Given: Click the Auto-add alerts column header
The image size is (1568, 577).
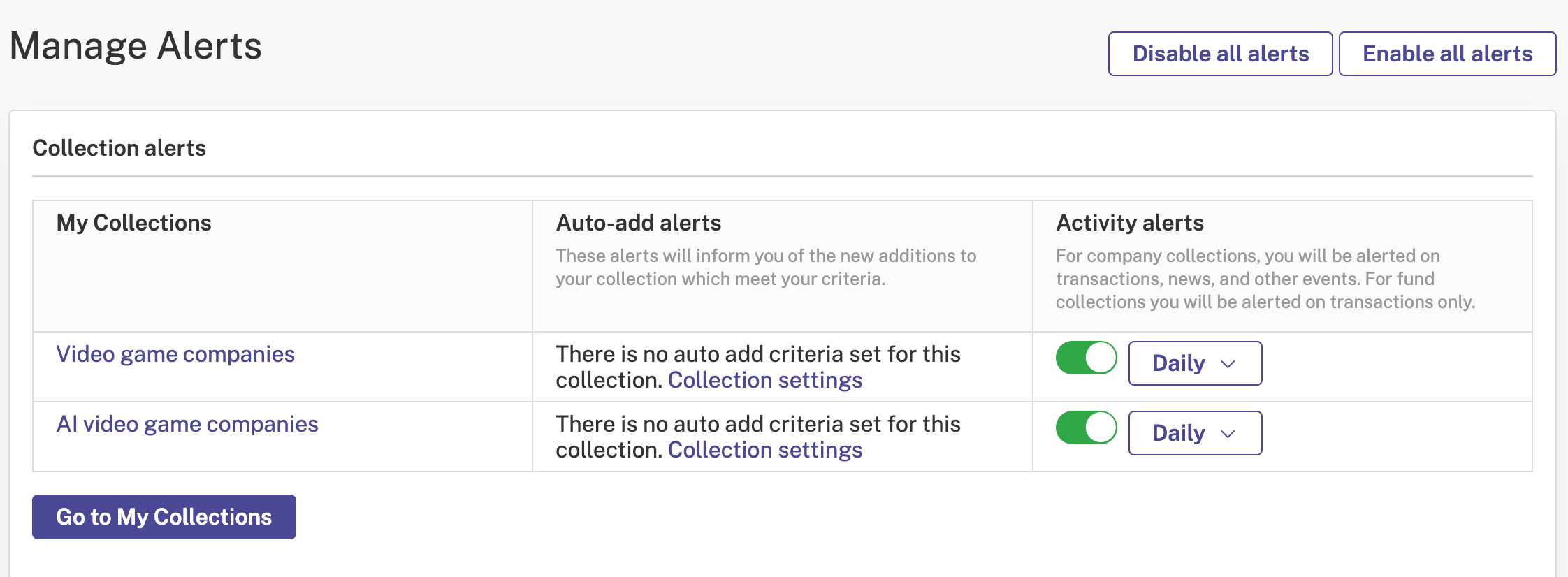Looking at the screenshot, I should (x=639, y=223).
